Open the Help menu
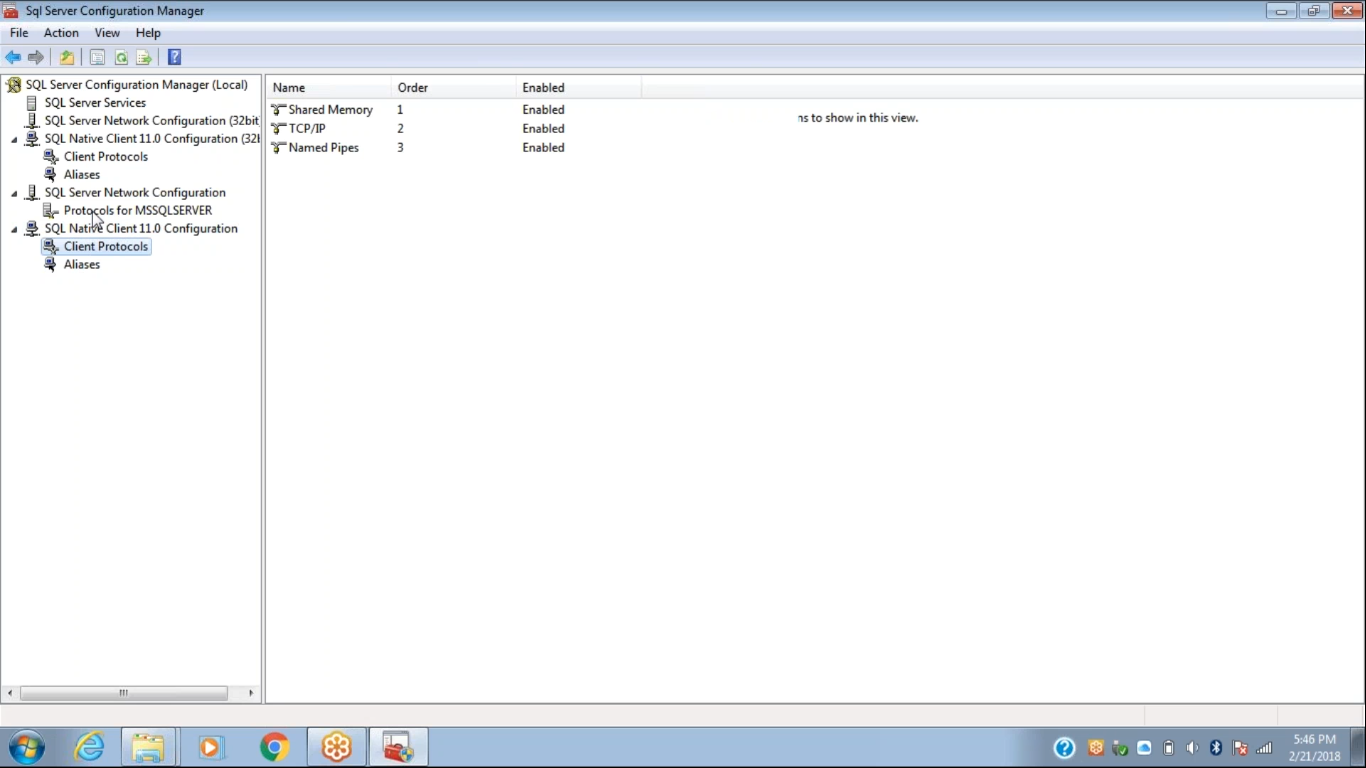The image size is (1366, 768). (x=148, y=33)
